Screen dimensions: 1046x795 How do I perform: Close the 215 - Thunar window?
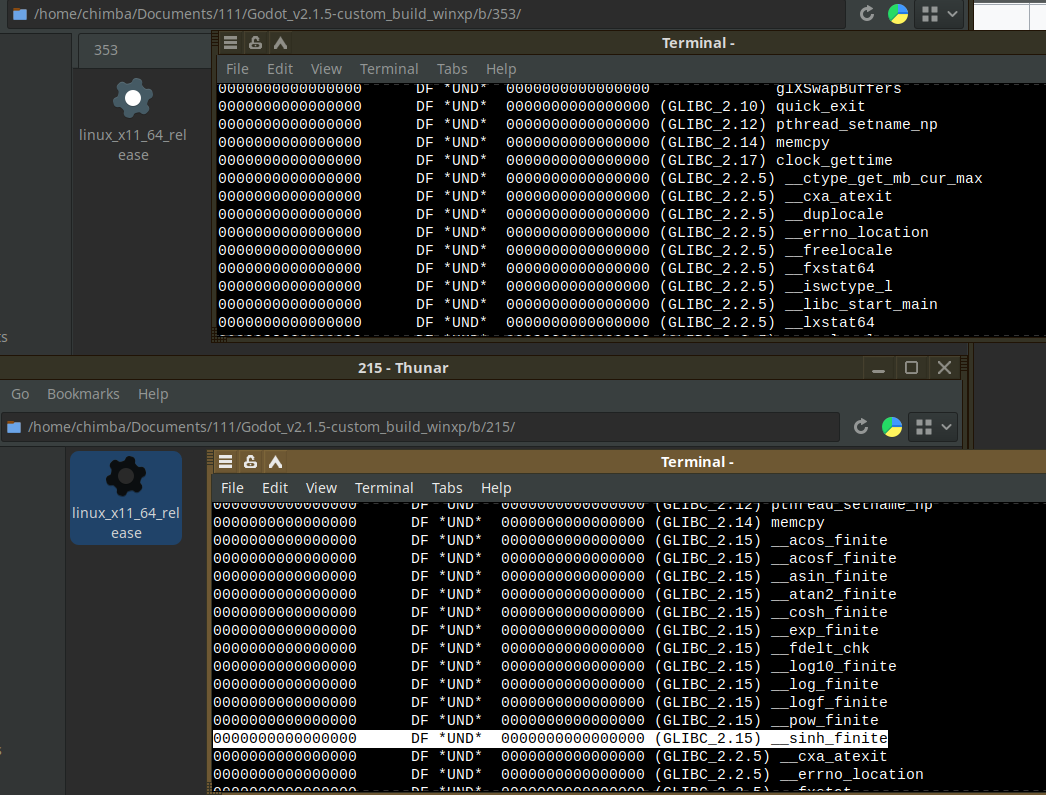point(944,368)
